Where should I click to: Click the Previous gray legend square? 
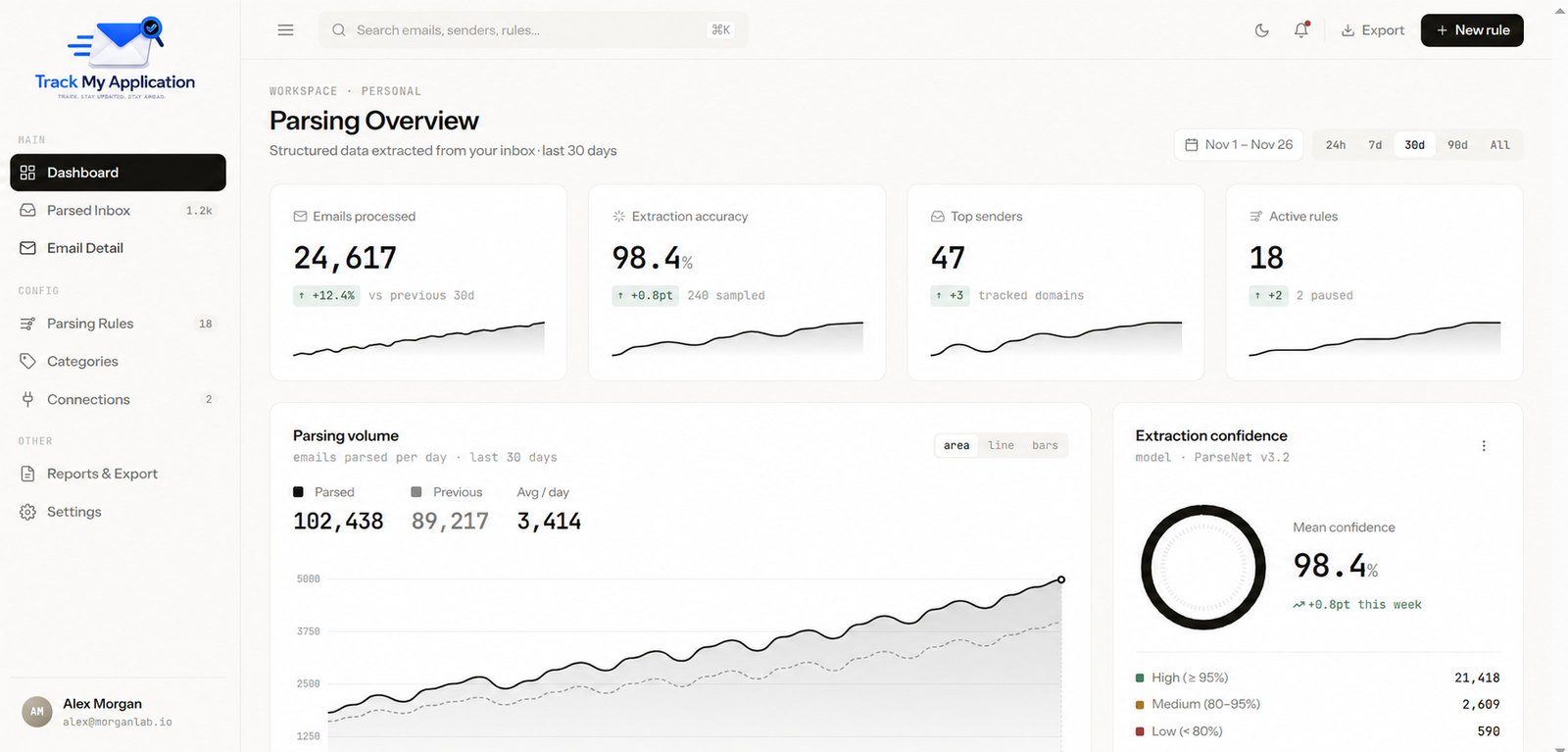pos(416,492)
